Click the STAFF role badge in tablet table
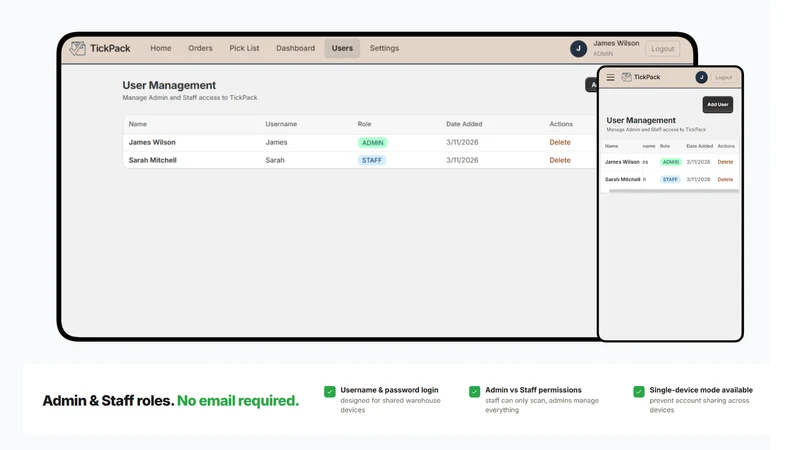 click(371, 160)
